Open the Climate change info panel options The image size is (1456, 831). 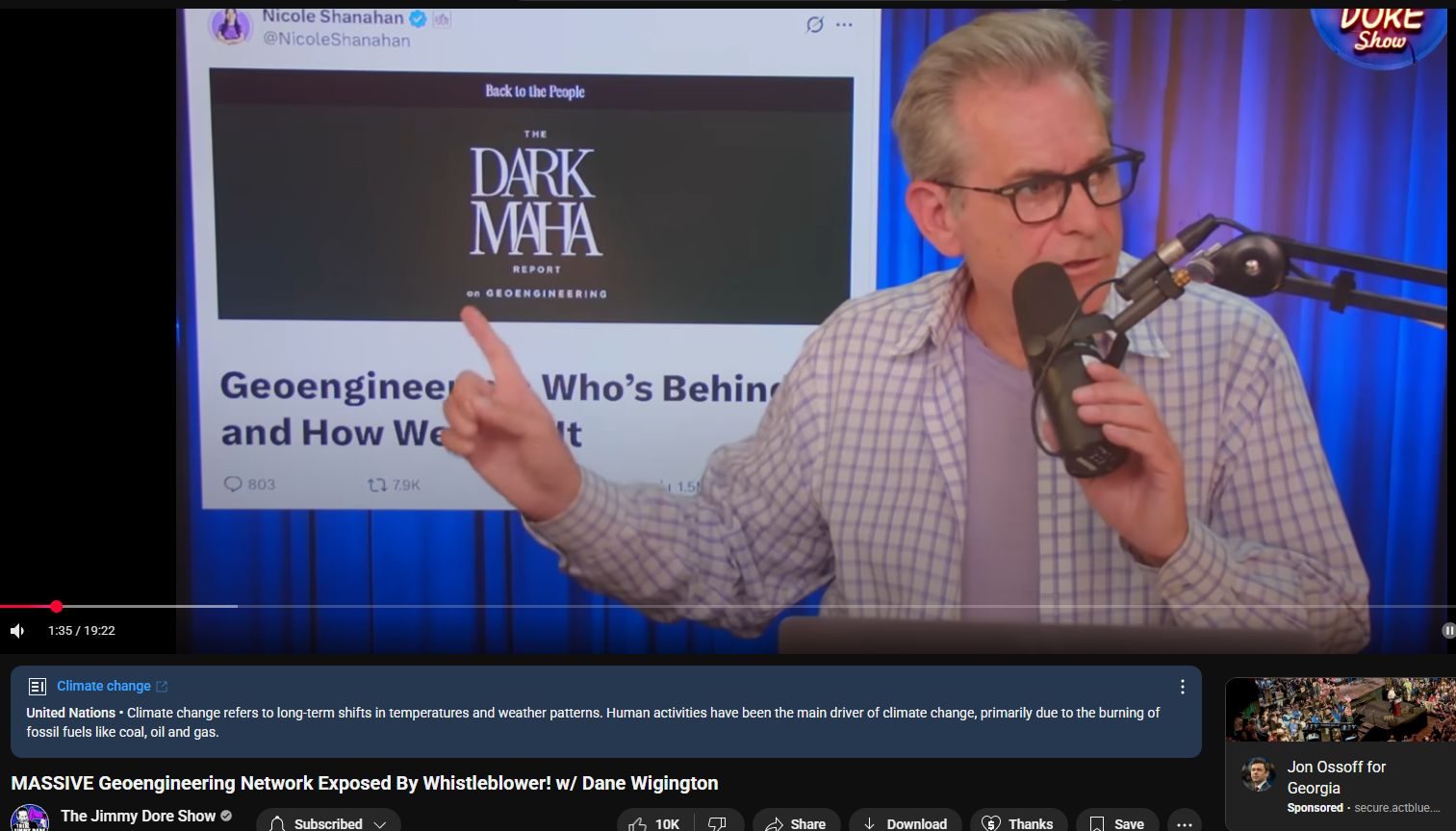(1182, 687)
